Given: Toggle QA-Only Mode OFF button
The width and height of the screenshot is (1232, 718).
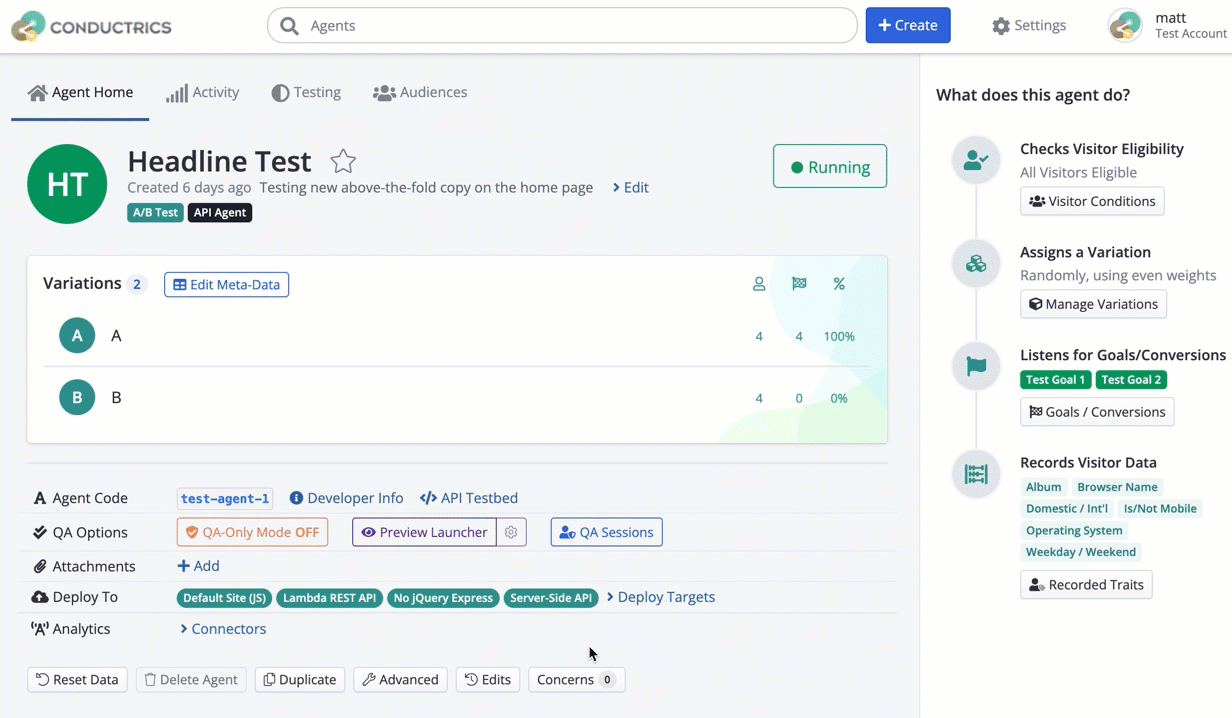Looking at the screenshot, I should 253,532.
